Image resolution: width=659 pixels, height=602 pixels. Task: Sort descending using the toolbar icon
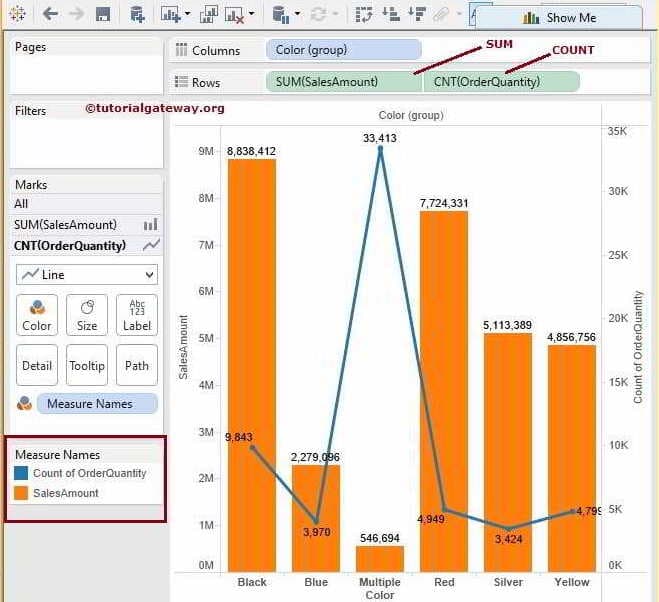pos(417,14)
